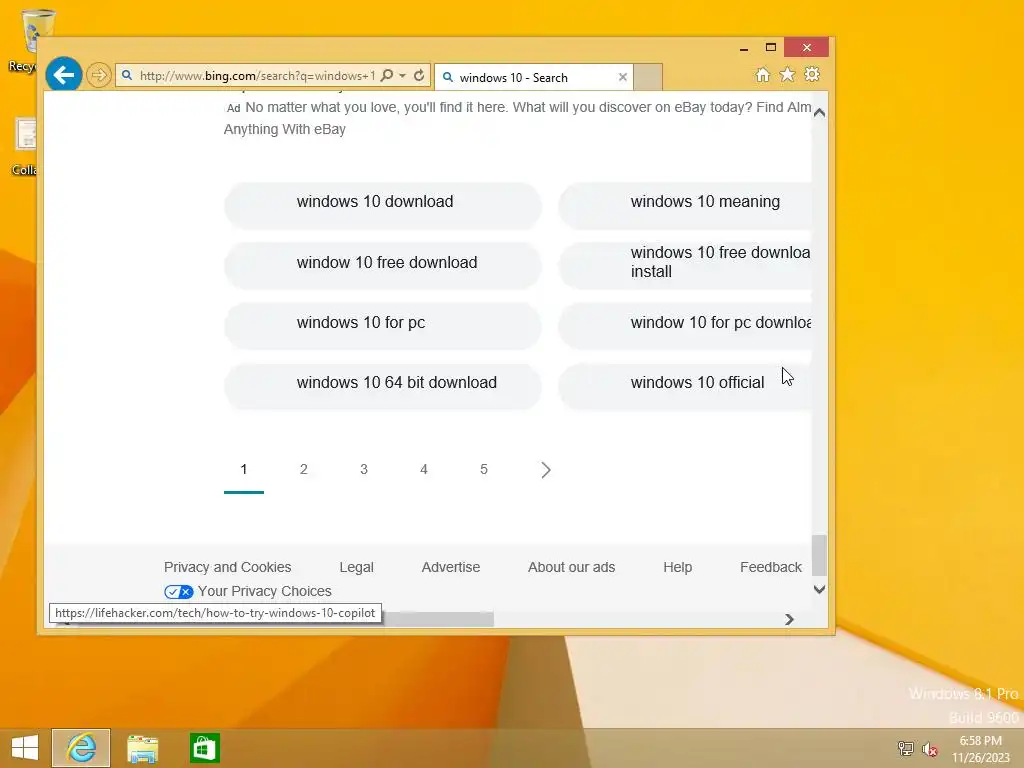Open favorites star icon
Image resolution: width=1024 pixels, height=768 pixels.
[x=787, y=74]
